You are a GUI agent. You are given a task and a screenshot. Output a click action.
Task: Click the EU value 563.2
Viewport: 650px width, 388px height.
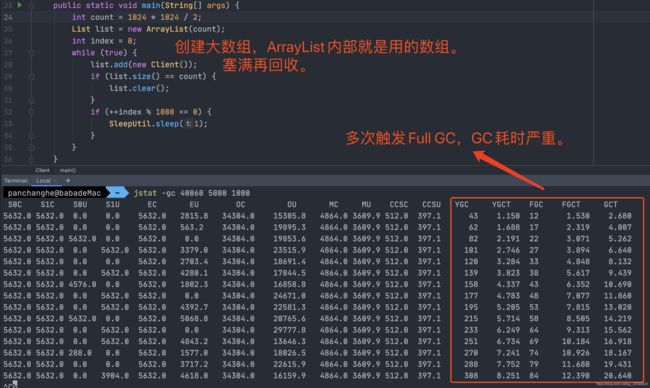click(192, 228)
